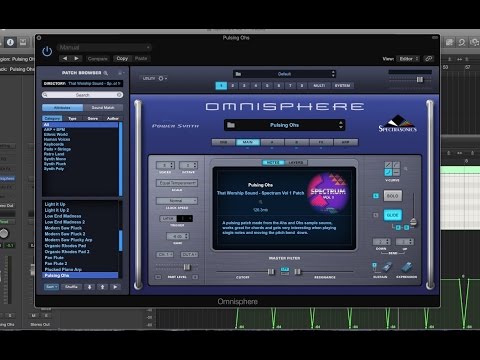Screen dimensions: 480x360
Task: Toggle the Solo button
Action: (x=393, y=196)
